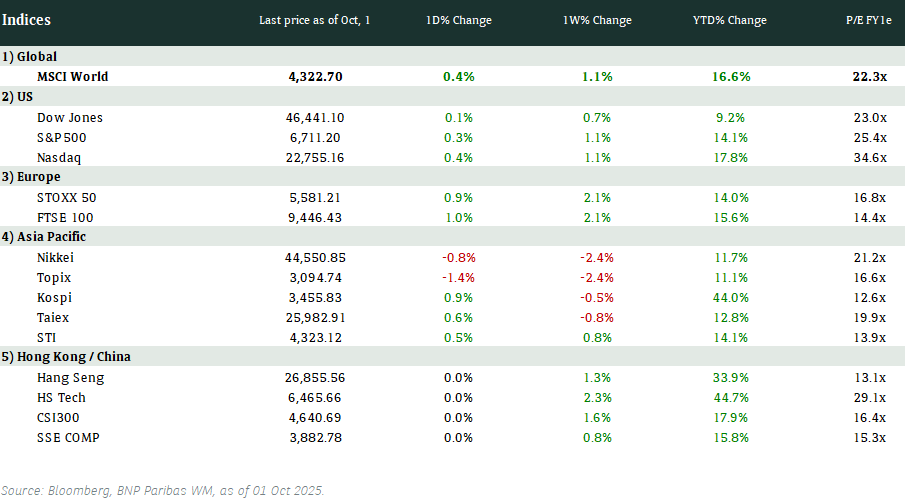Select the 1D% Change column header
The image size is (905, 502).
458,21
